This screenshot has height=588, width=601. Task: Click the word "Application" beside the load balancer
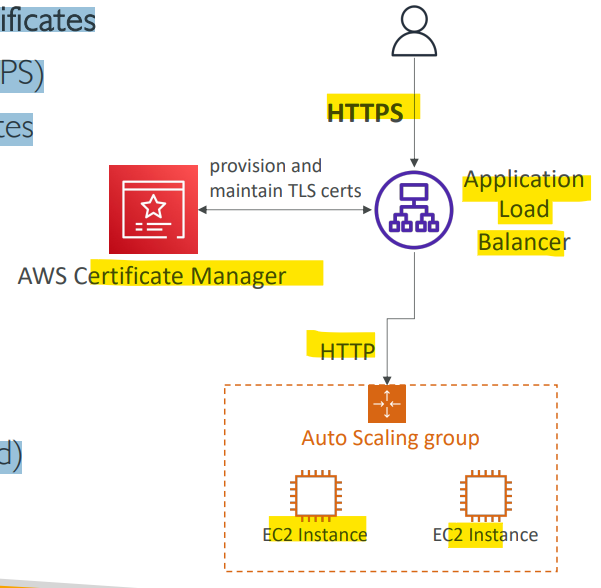524,180
